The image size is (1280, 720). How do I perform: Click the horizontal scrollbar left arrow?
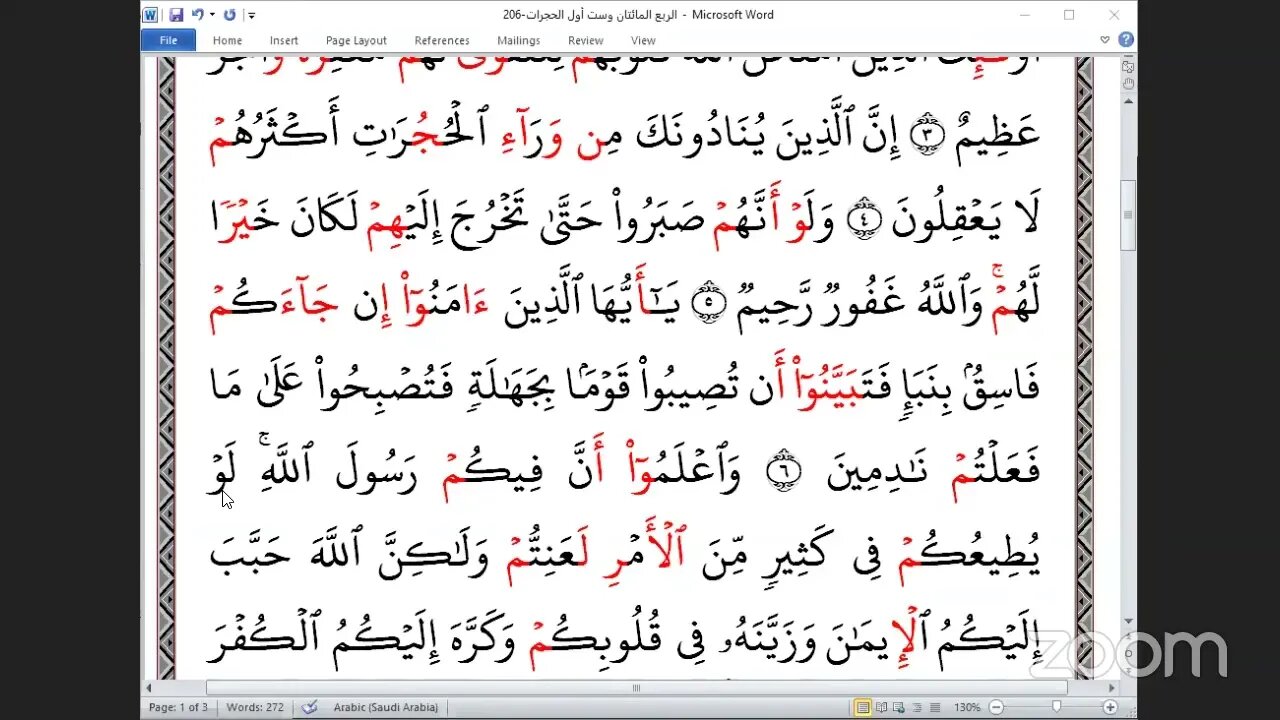150,688
